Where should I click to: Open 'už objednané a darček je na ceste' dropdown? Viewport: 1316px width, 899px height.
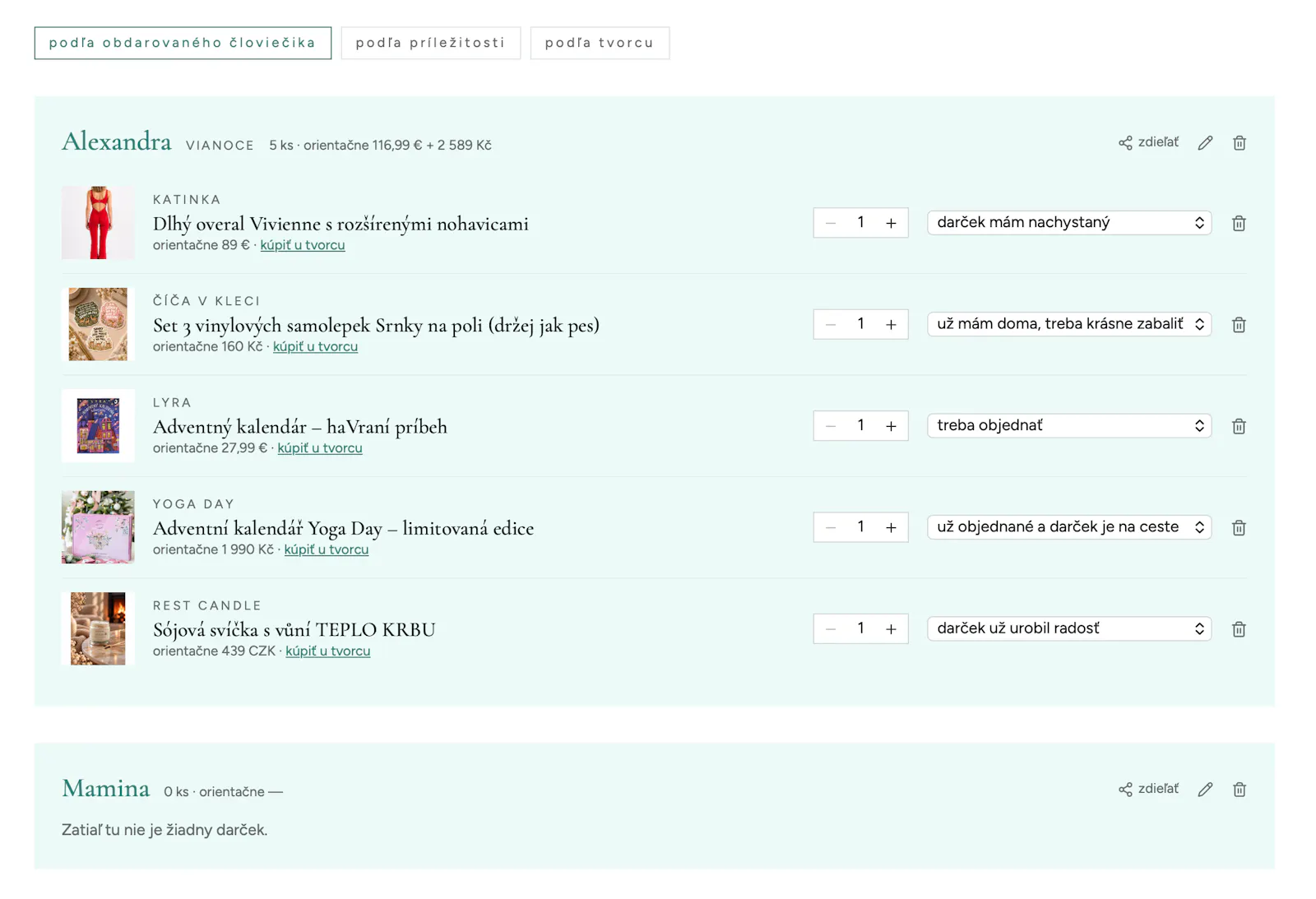1069,527
